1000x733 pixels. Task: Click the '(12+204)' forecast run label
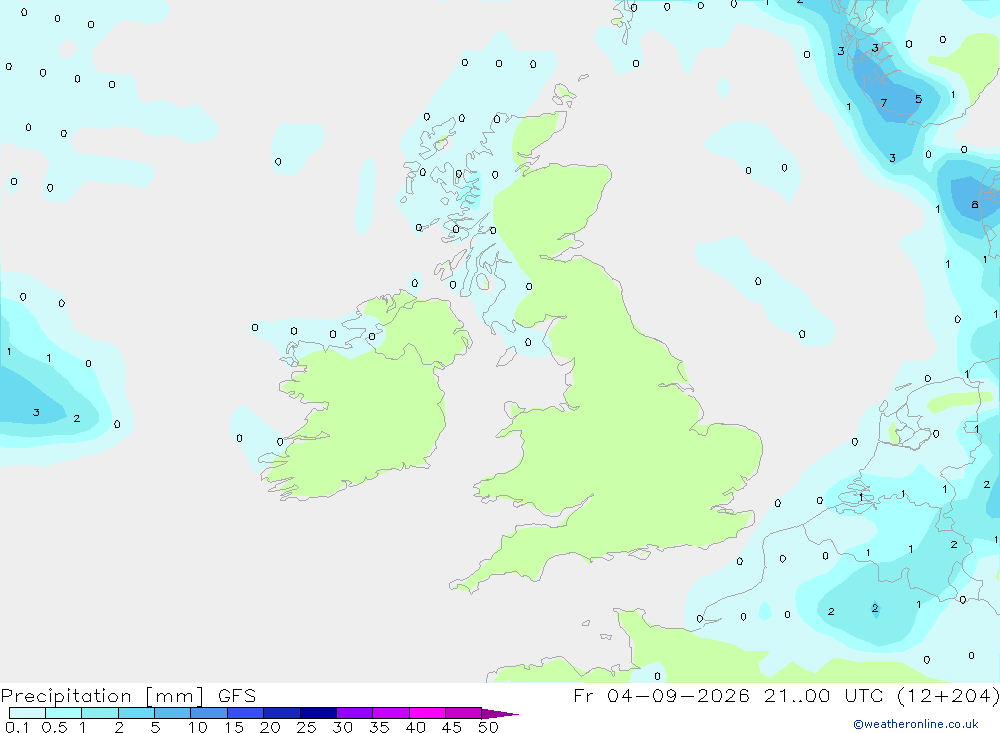coord(948,695)
